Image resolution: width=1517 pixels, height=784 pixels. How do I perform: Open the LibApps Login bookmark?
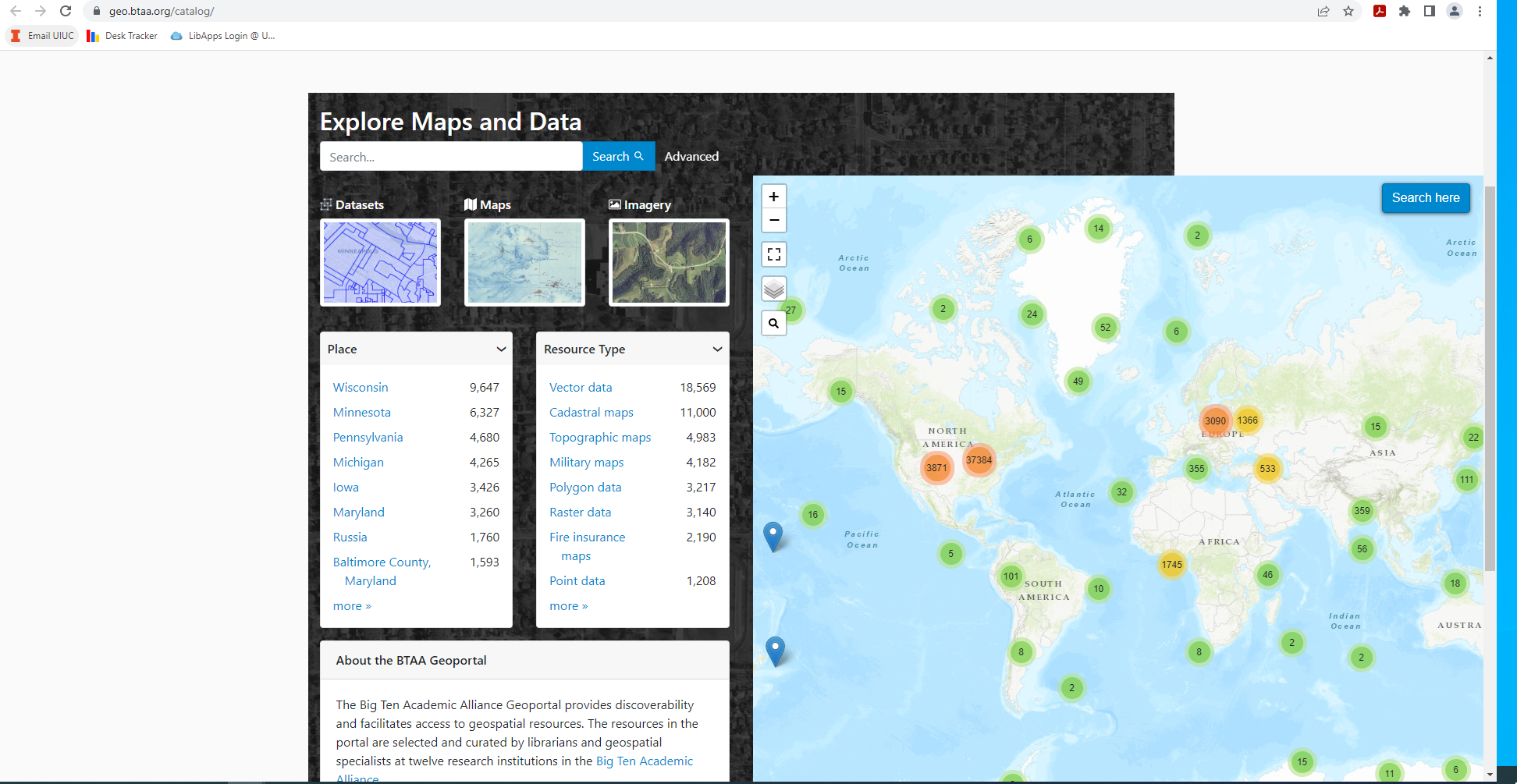[x=222, y=36]
